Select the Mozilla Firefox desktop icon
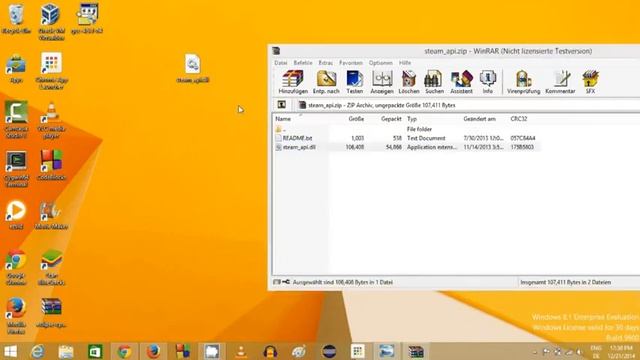The height and width of the screenshot is (360, 640). coord(16,316)
